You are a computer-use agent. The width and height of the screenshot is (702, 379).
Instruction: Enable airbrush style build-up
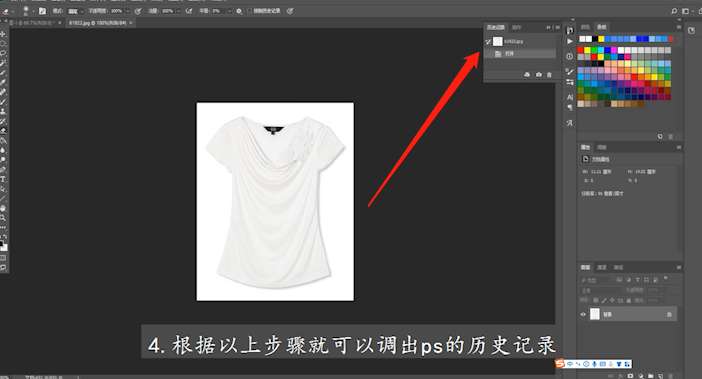189,11
